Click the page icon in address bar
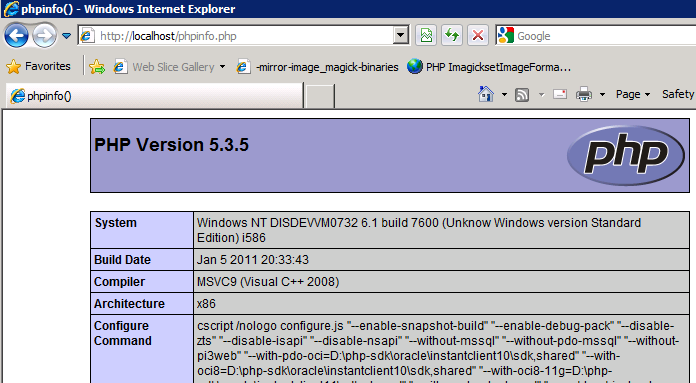Viewport: 696px width, 383px height. coord(87,36)
